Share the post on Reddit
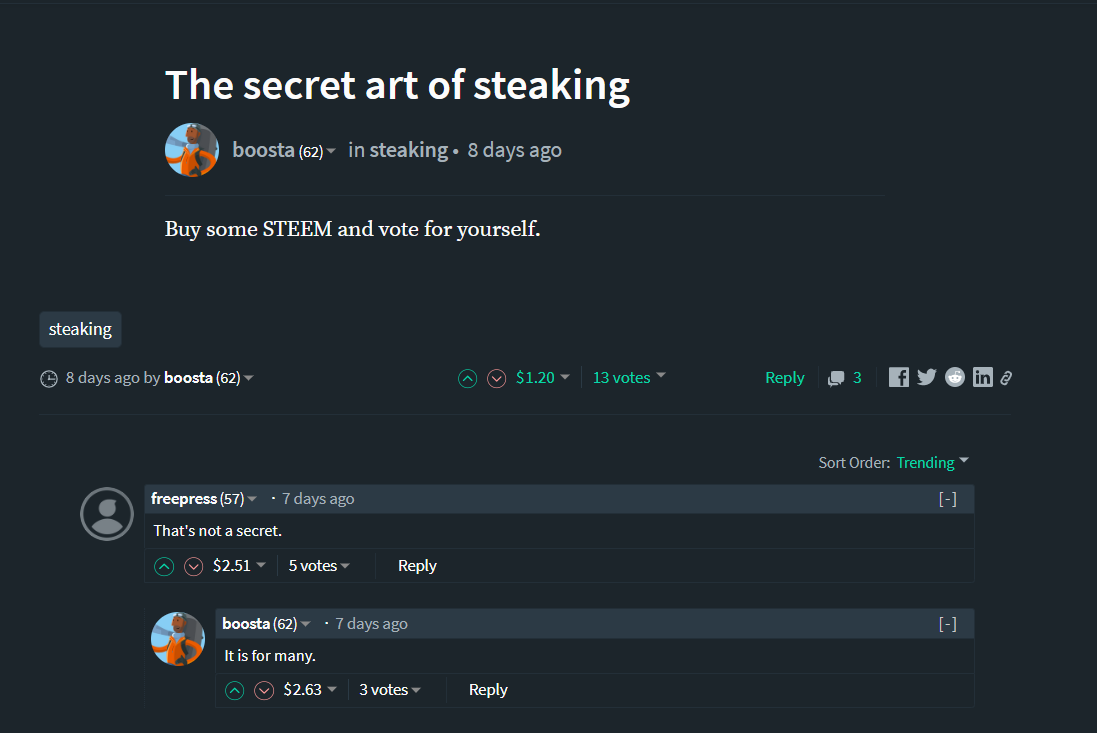Viewport: 1097px width, 733px height. point(955,377)
